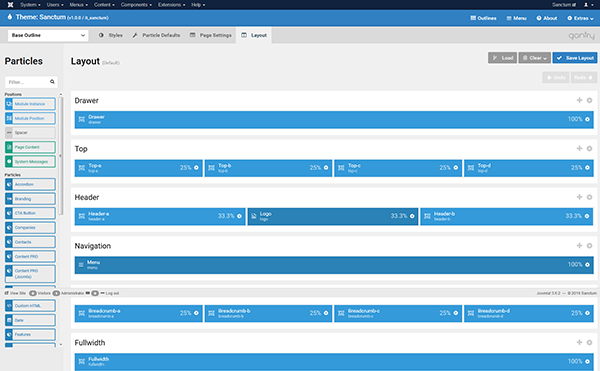Open settings of Logo particle
The width and height of the screenshot is (600, 371).
click(412, 216)
